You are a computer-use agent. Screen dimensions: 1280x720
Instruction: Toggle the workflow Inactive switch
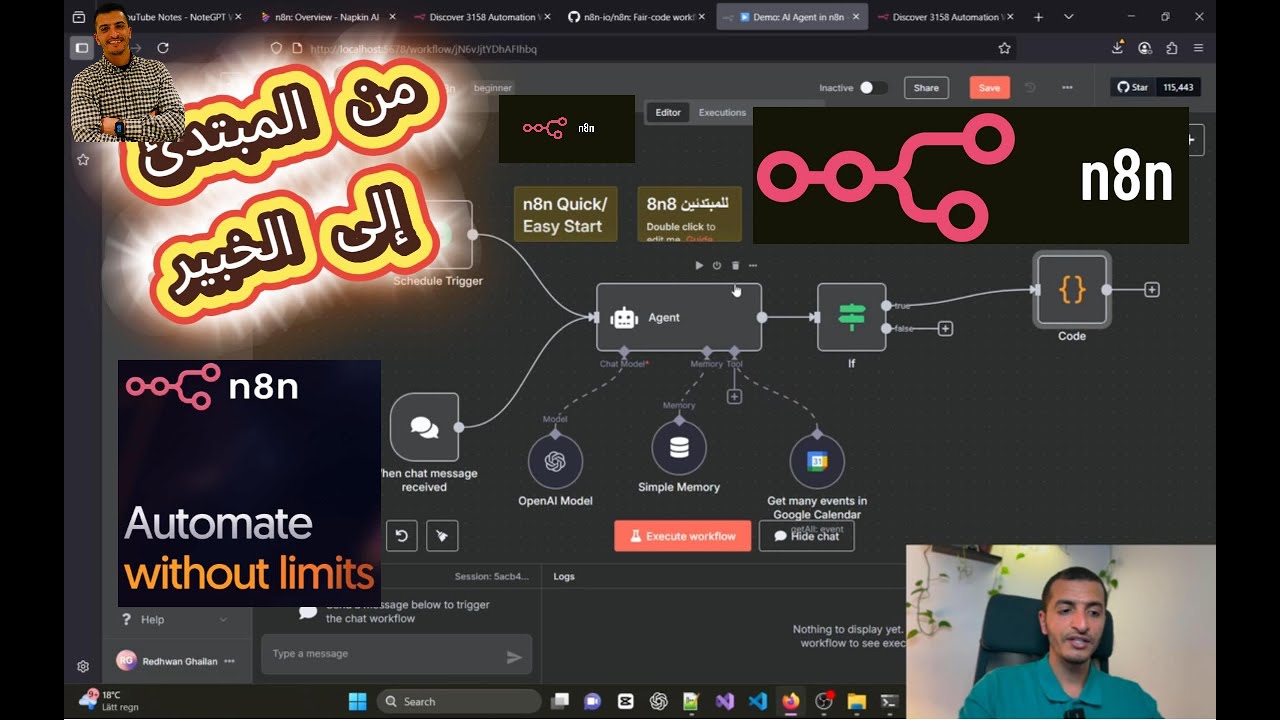(x=873, y=88)
